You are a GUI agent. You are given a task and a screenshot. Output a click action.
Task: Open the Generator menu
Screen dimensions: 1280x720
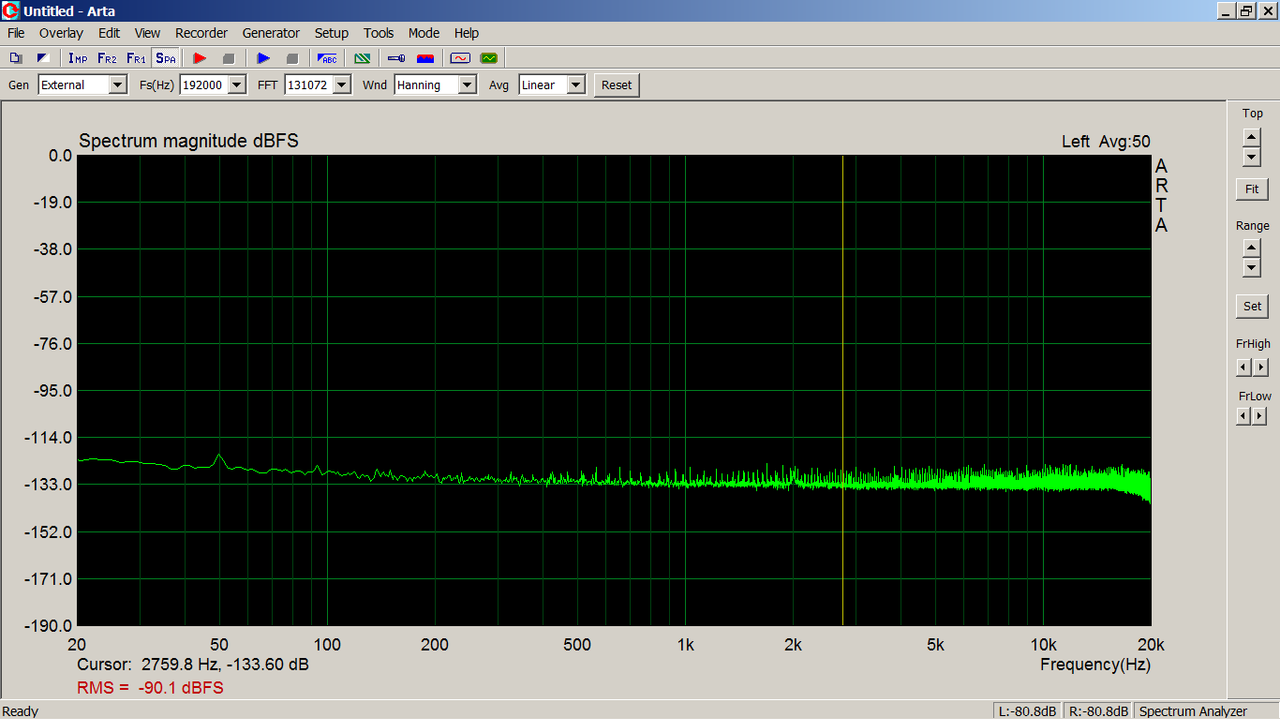271,33
